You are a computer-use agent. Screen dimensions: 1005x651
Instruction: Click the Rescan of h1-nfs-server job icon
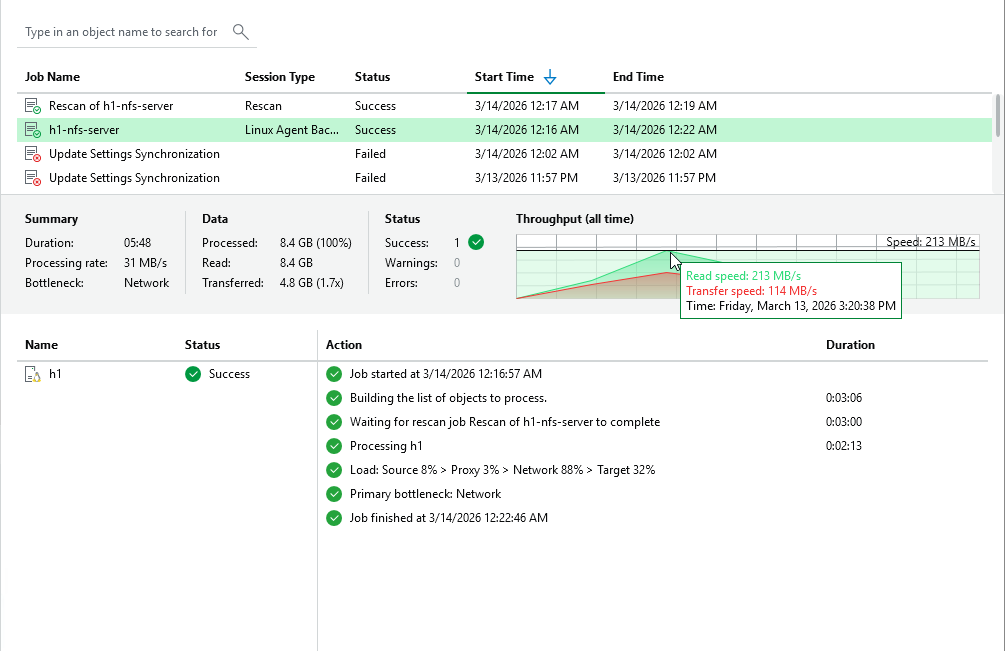pos(33,106)
